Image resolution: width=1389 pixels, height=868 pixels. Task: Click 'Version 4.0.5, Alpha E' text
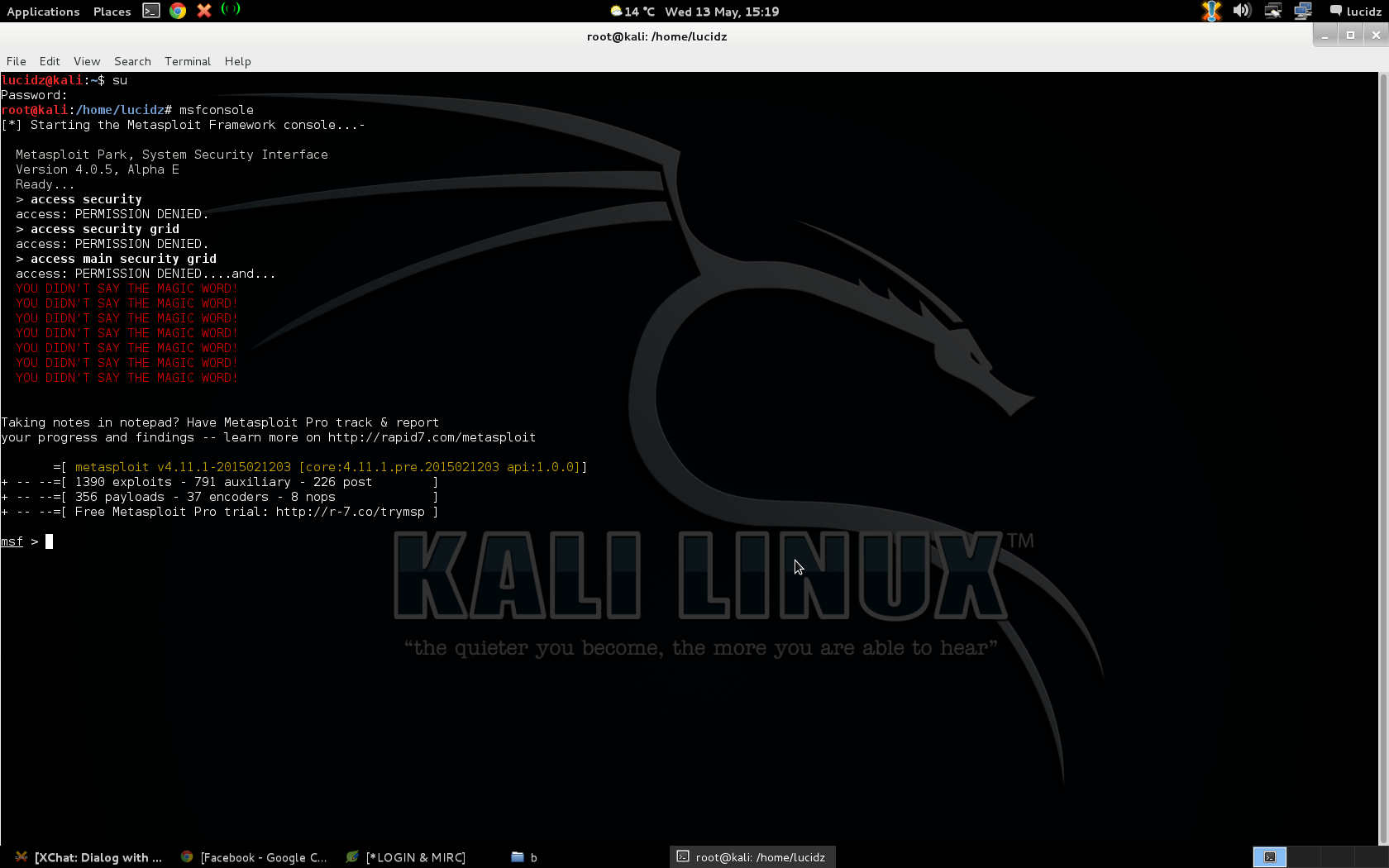(98, 169)
